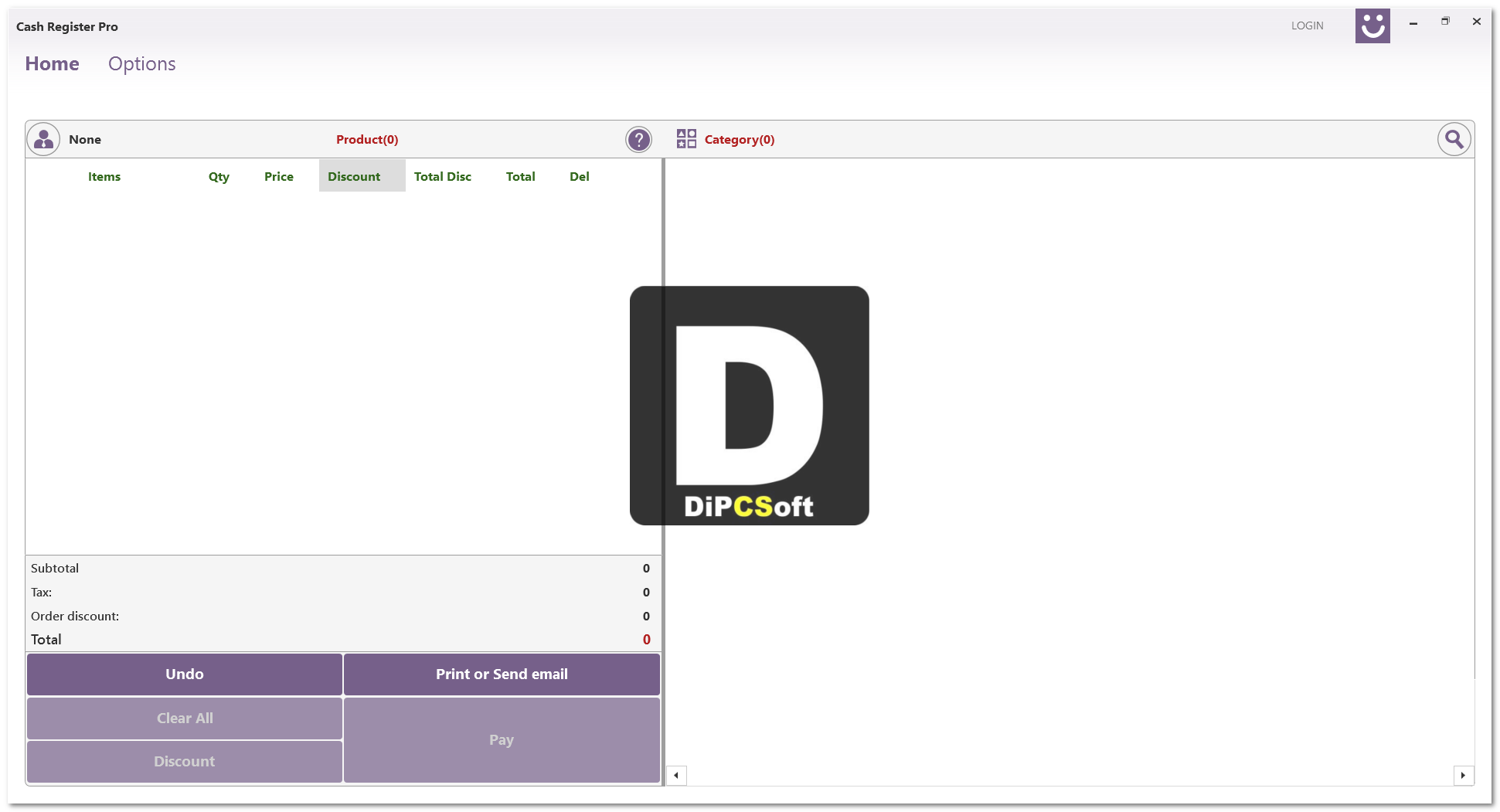Click the Discount button at bottom
This screenshot has width=1500, height=812.
[185, 762]
